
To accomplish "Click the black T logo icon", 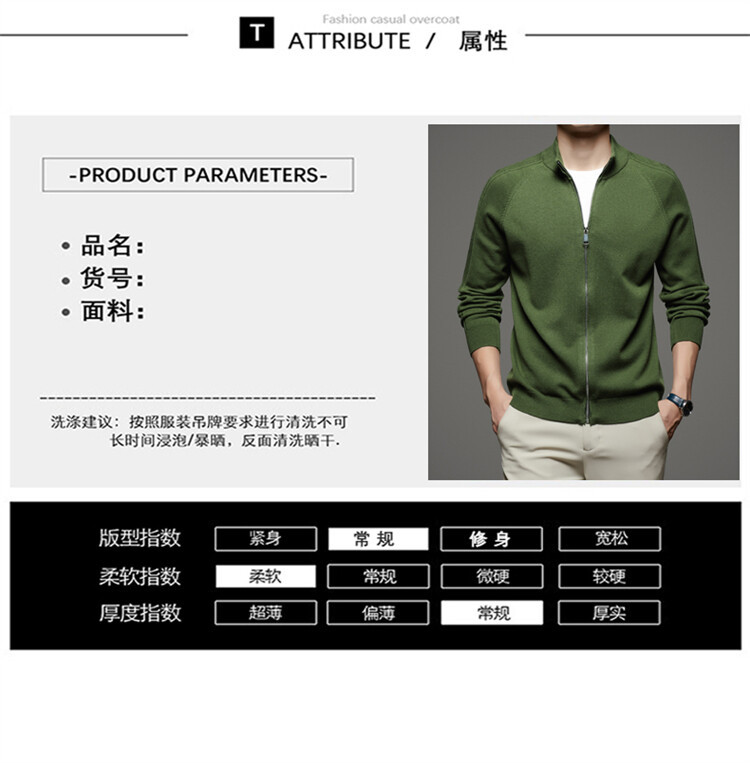I will [256, 33].
